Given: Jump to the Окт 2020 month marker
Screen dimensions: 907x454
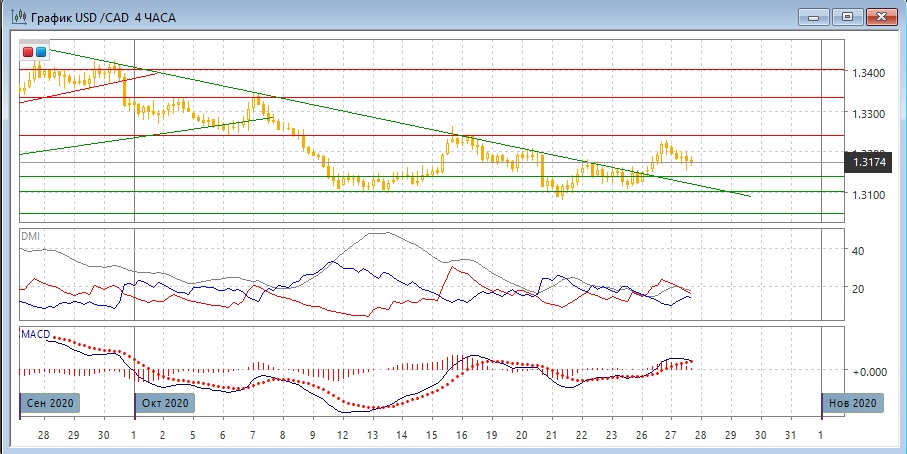Looking at the screenshot, I should pyautogui.click(x=165, y=403).
